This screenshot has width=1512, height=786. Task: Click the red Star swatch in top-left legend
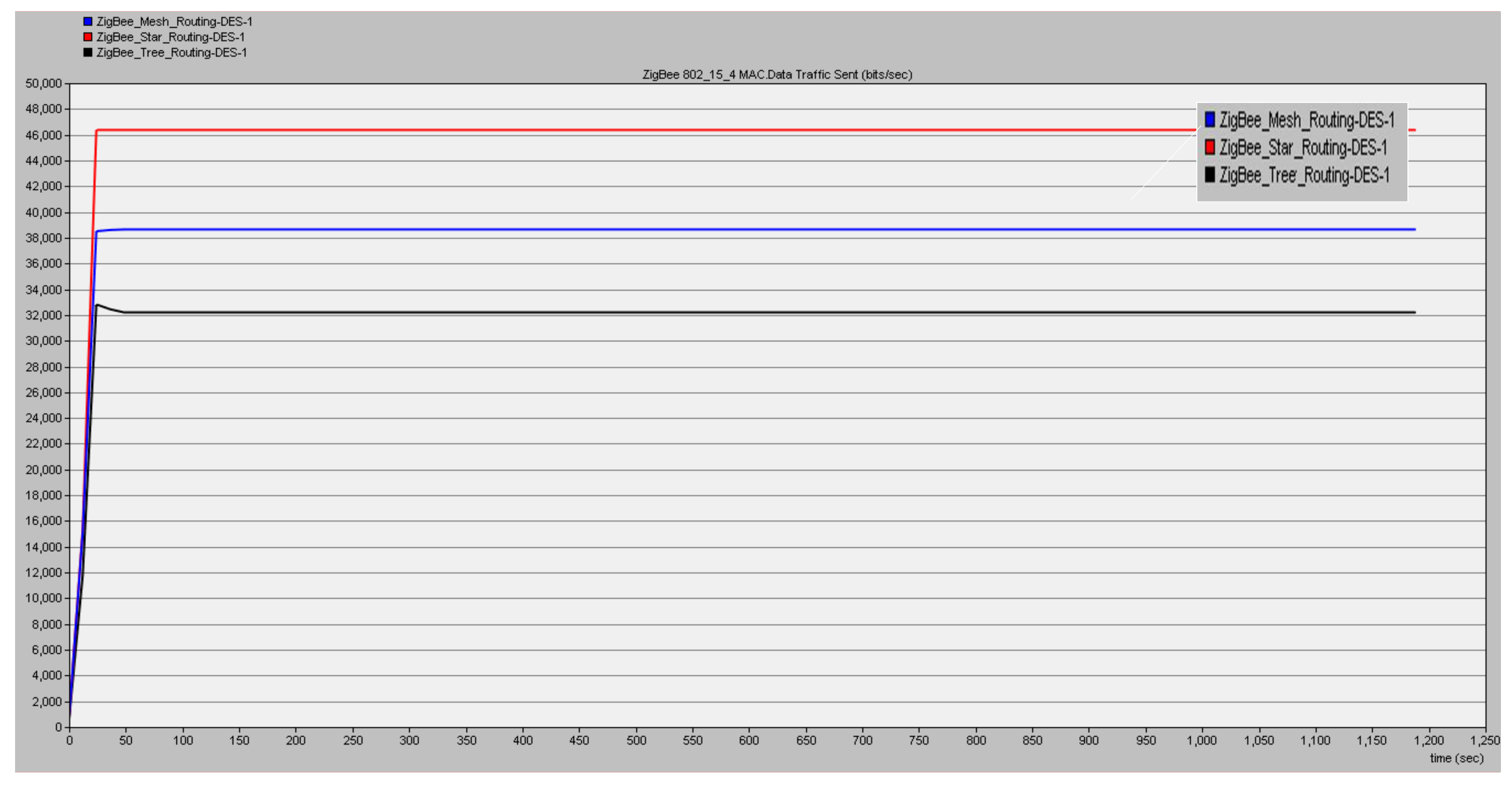[x=88, y=37]
